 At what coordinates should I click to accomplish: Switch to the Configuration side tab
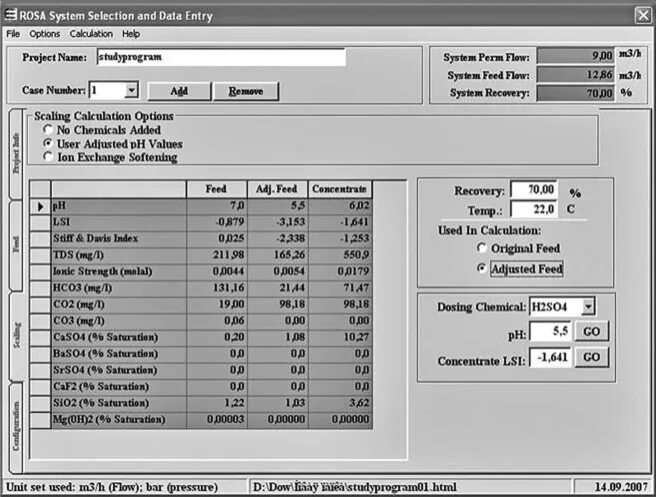[x=16, y=427]
